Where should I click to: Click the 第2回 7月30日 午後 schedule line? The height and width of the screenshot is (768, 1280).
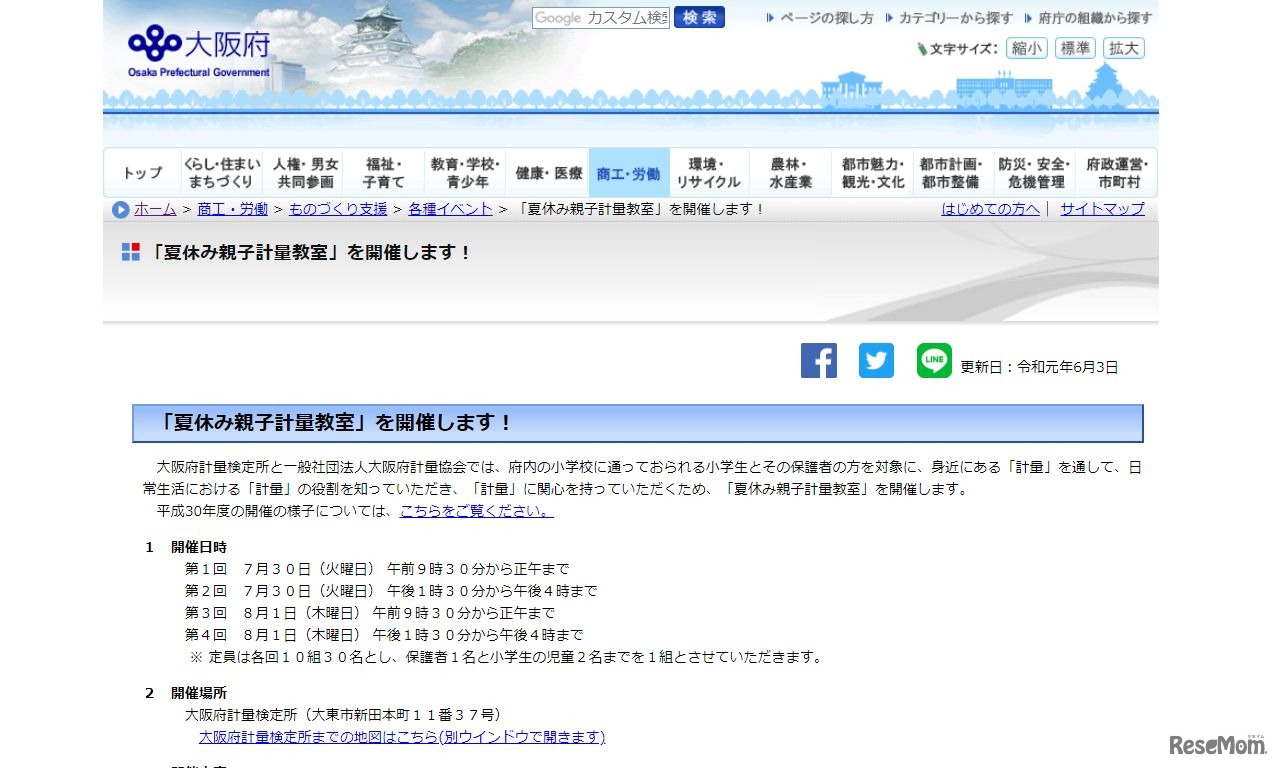[391, 591]
